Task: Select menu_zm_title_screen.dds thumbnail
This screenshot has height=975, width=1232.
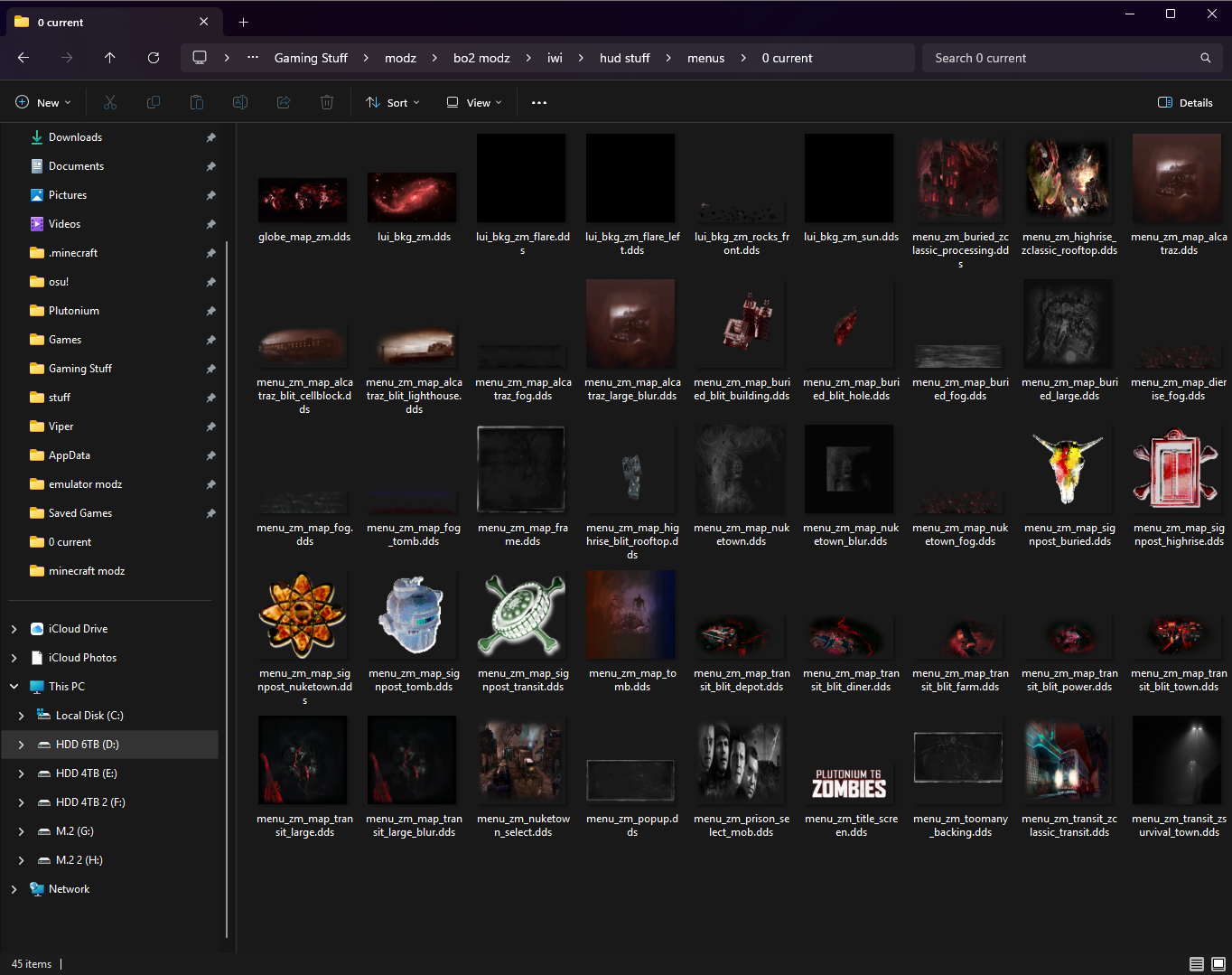Action: point(849,783)
